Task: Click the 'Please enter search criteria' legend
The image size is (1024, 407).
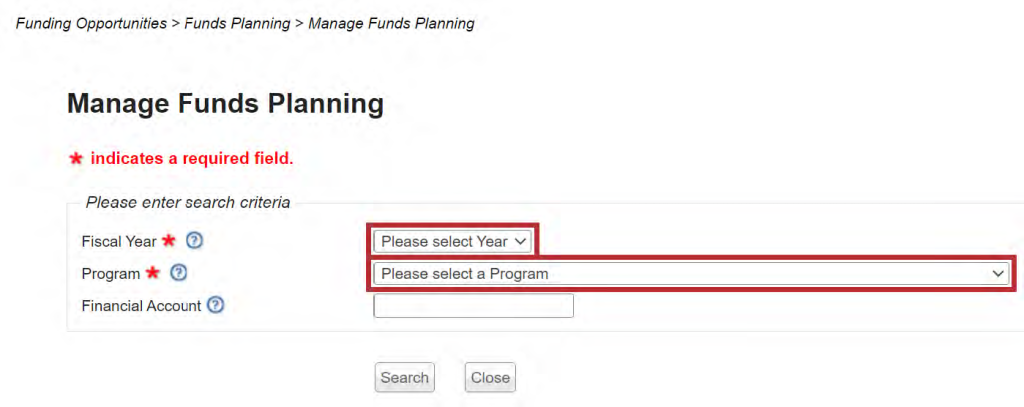Action: (x=188, y=202)
